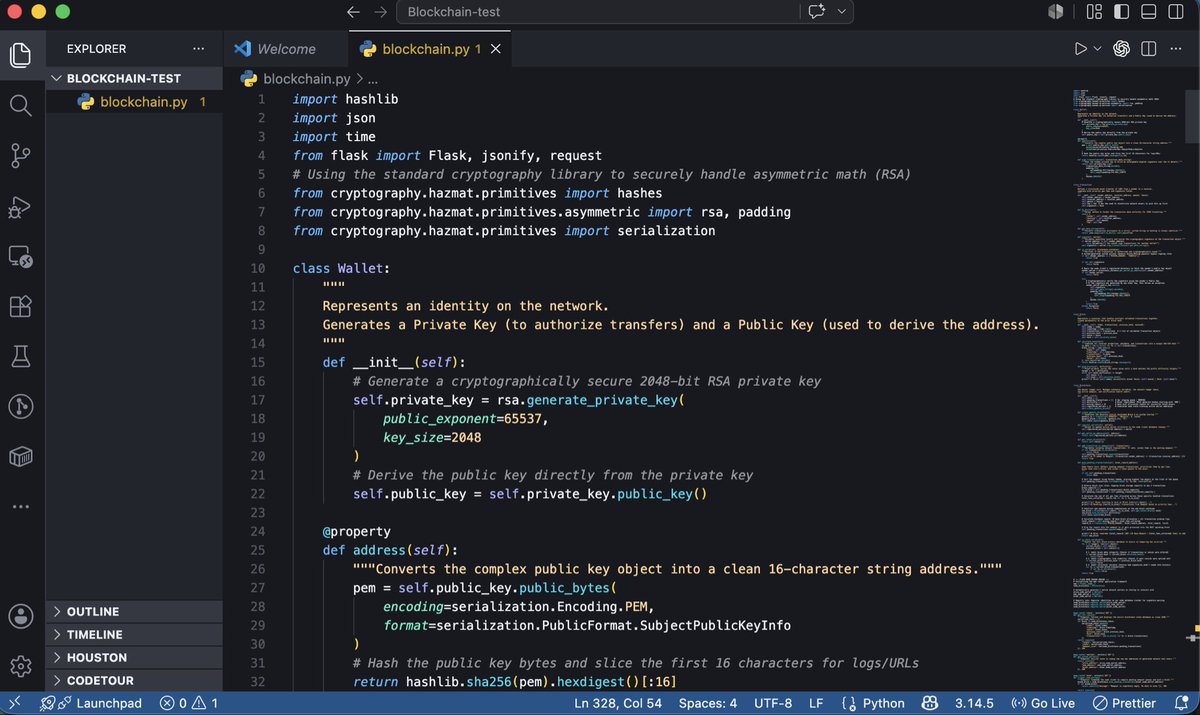Open the run options dropdown arrow
Image resolution: width=1200 pixels, height=715 pixels.
pyautogui.click(x=1097, y=48)
